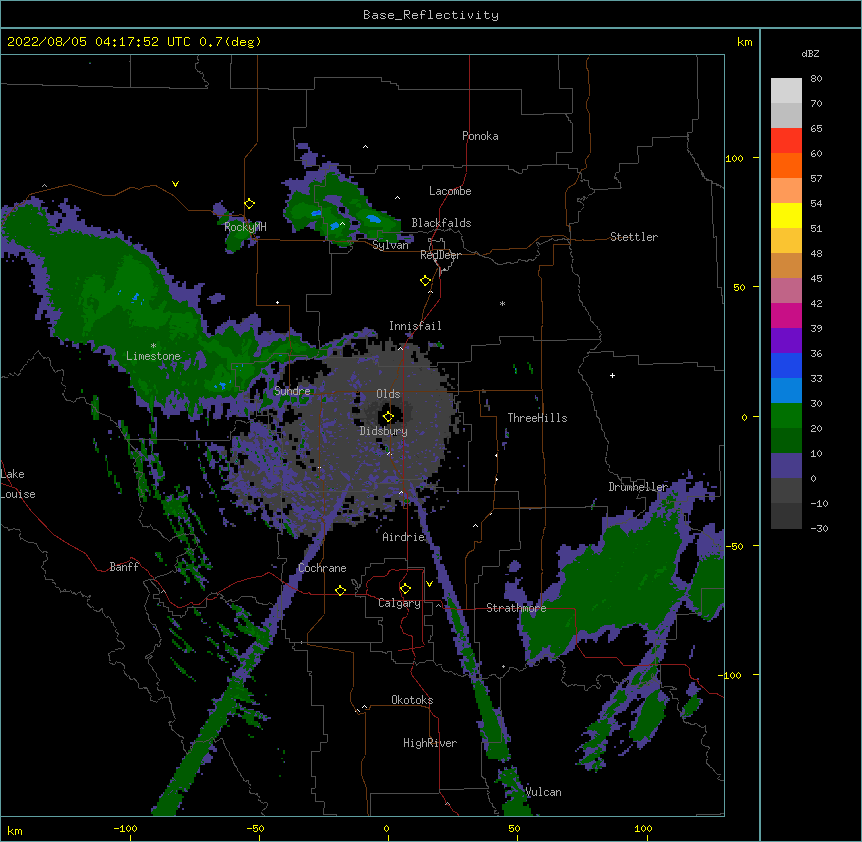862x842 pixels.
Task: Click the Calgary city label
Action: (399, 603)
